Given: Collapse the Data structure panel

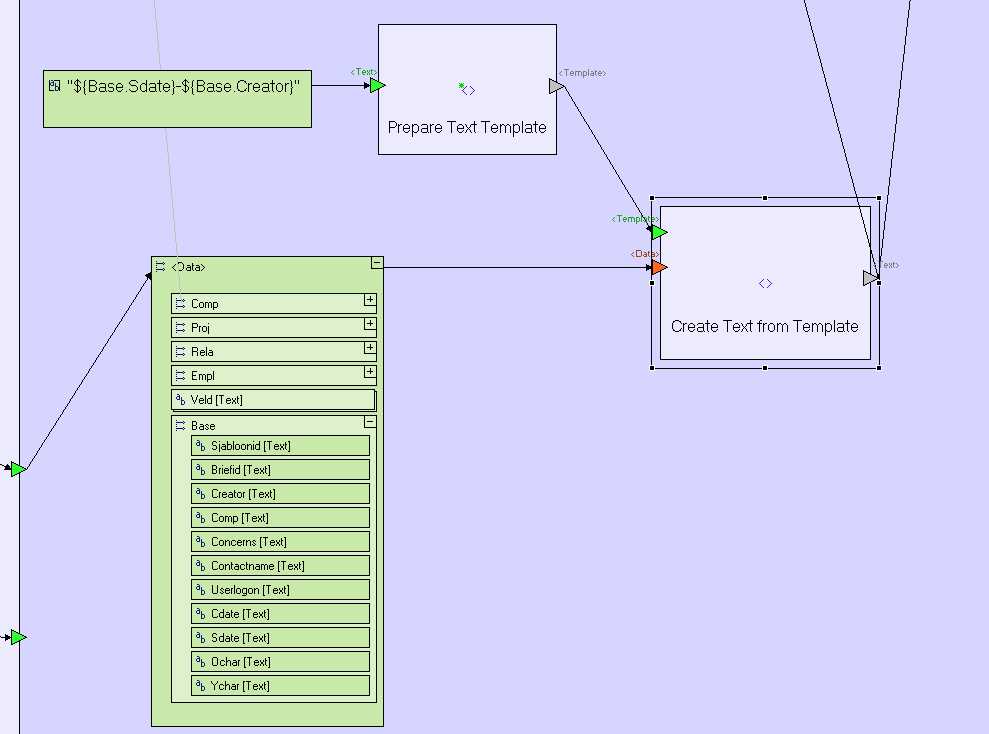Looking at the screenshot, I should click(376, 263).
